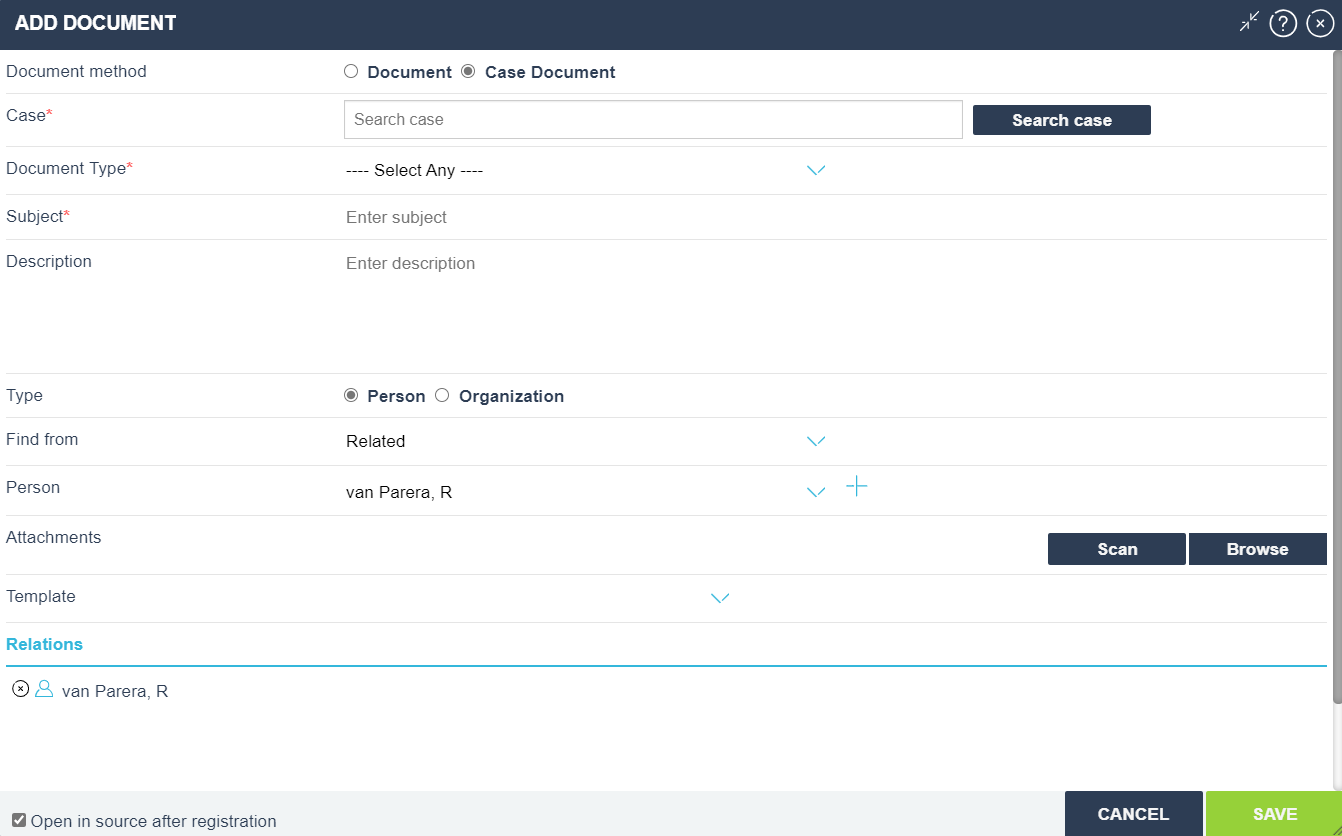This screenshot has height=836, width=1342.
Task: Select the Case Document radio button
Action: pyautogui.click(x=468, y=71)
